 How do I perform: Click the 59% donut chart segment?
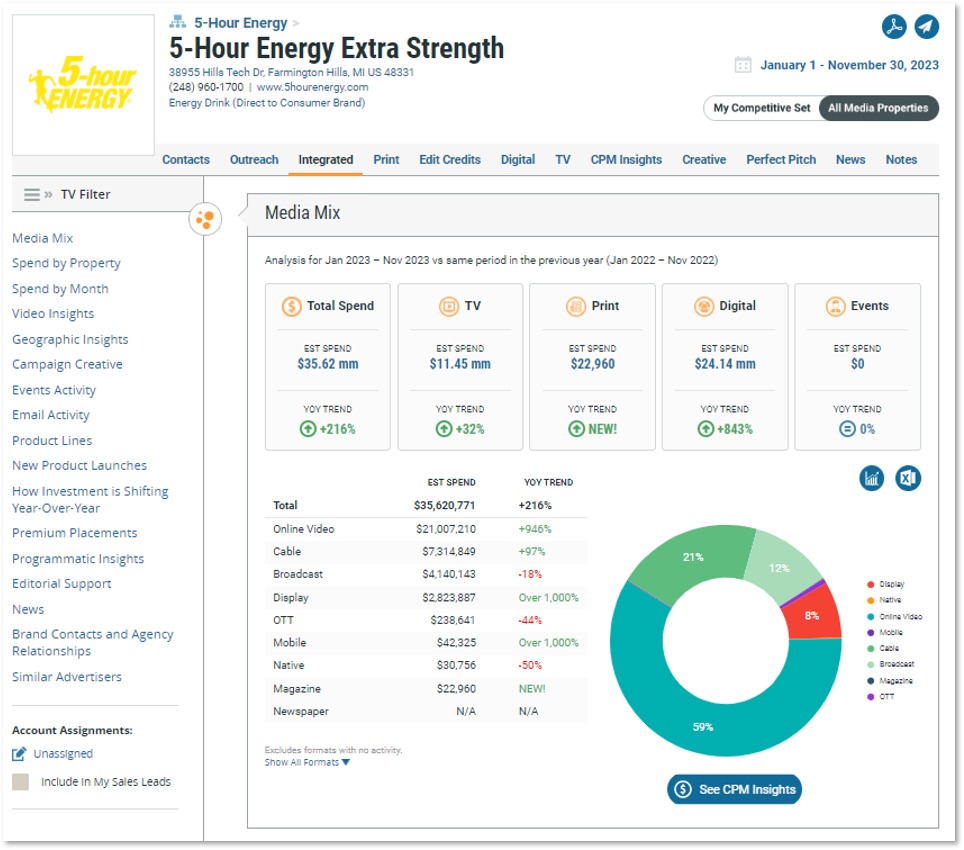pos(703,727)
